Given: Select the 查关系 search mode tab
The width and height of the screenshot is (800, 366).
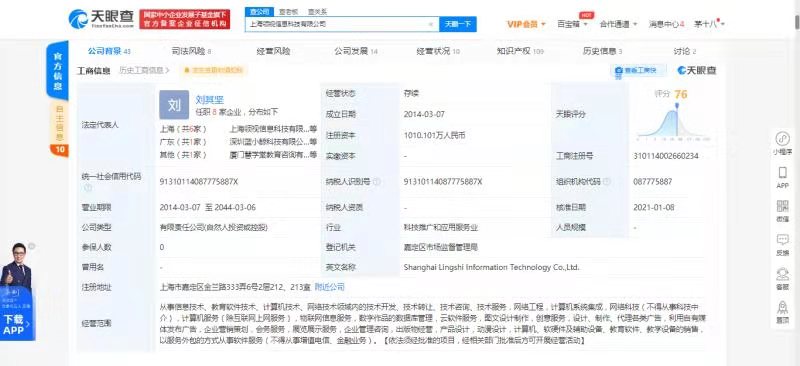Looking at the screenshot, I should pos(317,11).
